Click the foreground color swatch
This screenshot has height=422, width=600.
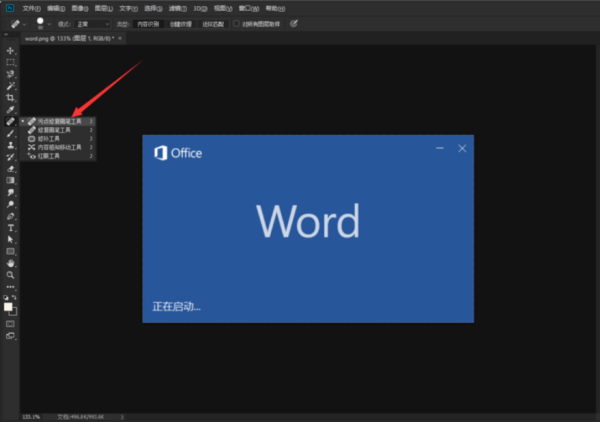(8, 307)
